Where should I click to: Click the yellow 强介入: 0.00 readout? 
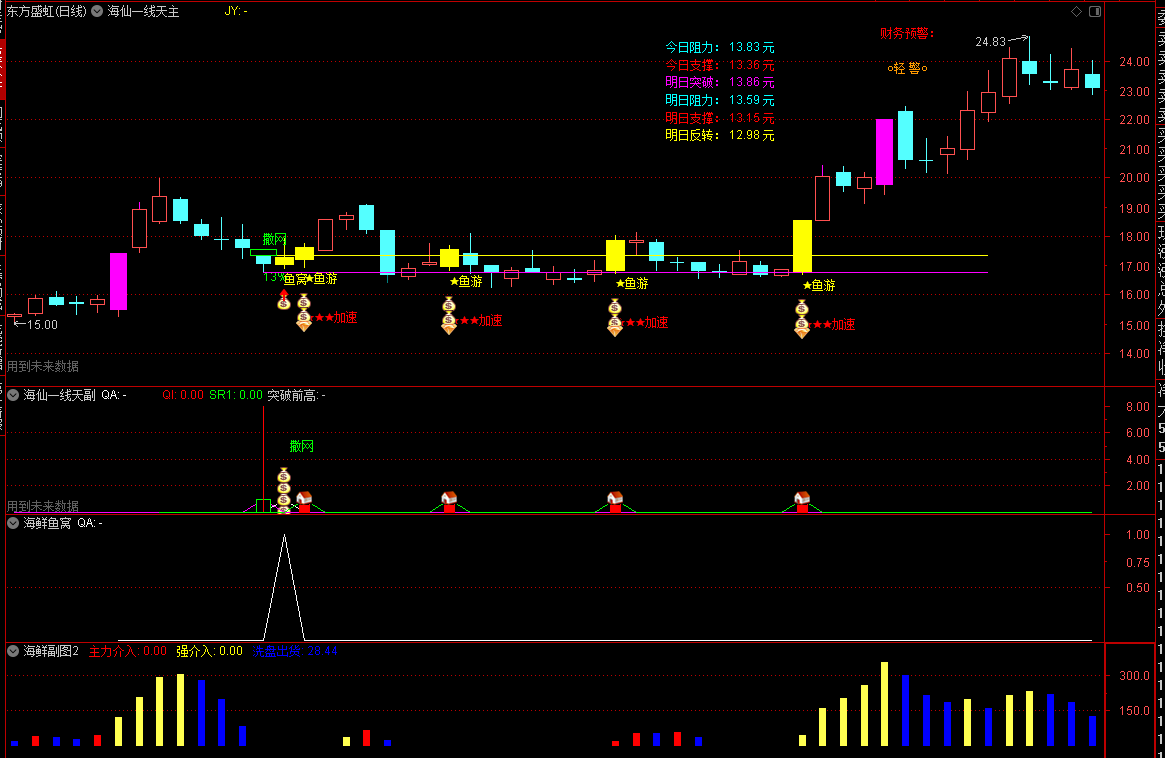point(210,651)
